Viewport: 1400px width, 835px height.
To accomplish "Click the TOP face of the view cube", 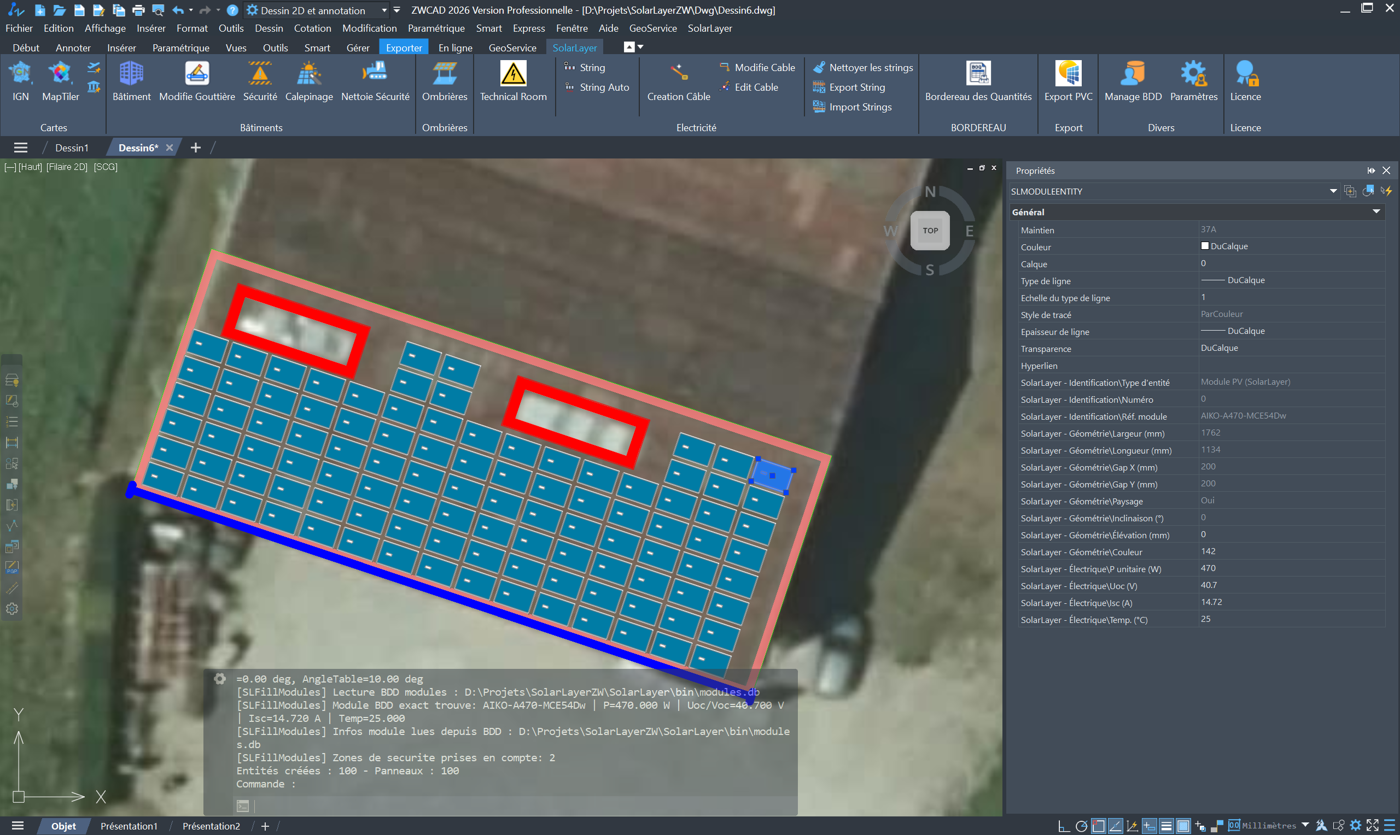I will (930, 231).
